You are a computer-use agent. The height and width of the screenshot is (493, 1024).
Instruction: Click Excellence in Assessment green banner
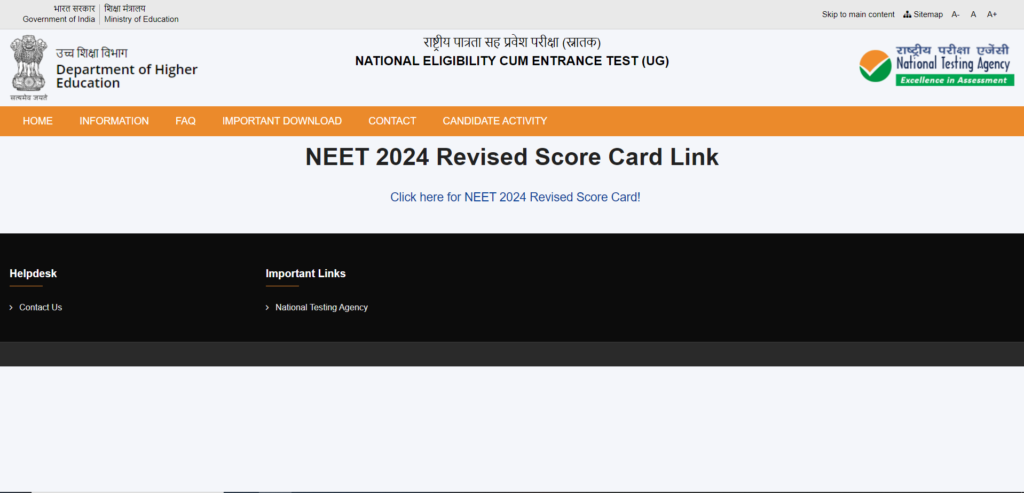point(955,80)
